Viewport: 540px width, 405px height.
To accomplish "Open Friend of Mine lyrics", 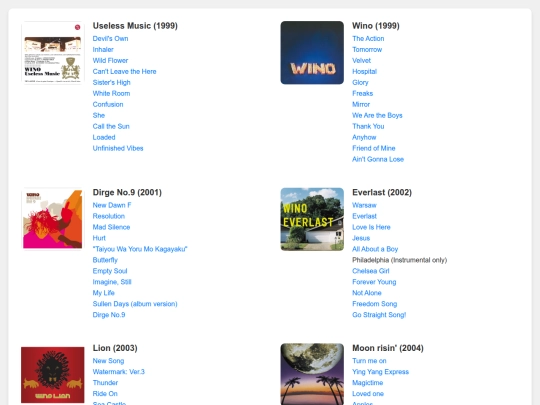I will coord(374,148).
